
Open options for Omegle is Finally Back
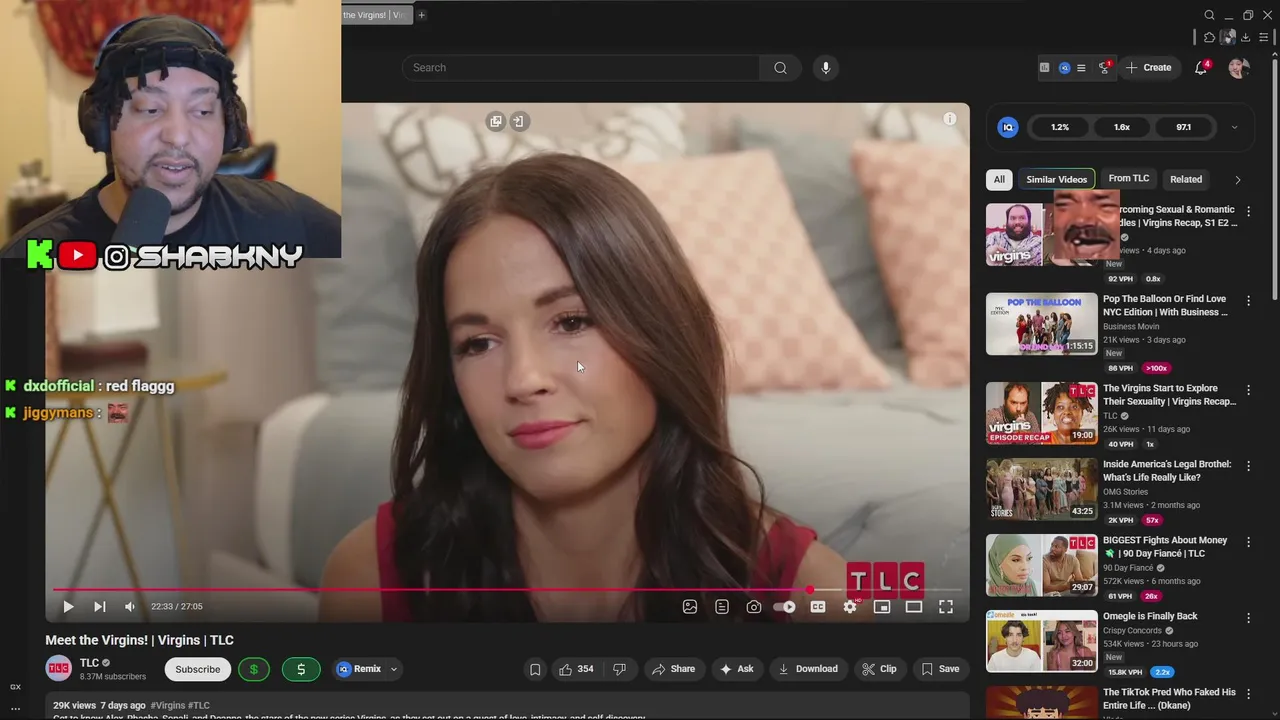tap(1248, 619)
